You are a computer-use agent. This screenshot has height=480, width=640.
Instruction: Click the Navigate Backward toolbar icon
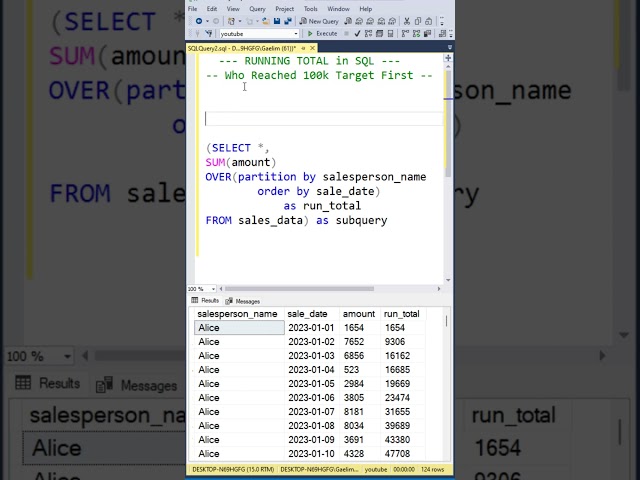click(x=199, y=21)
